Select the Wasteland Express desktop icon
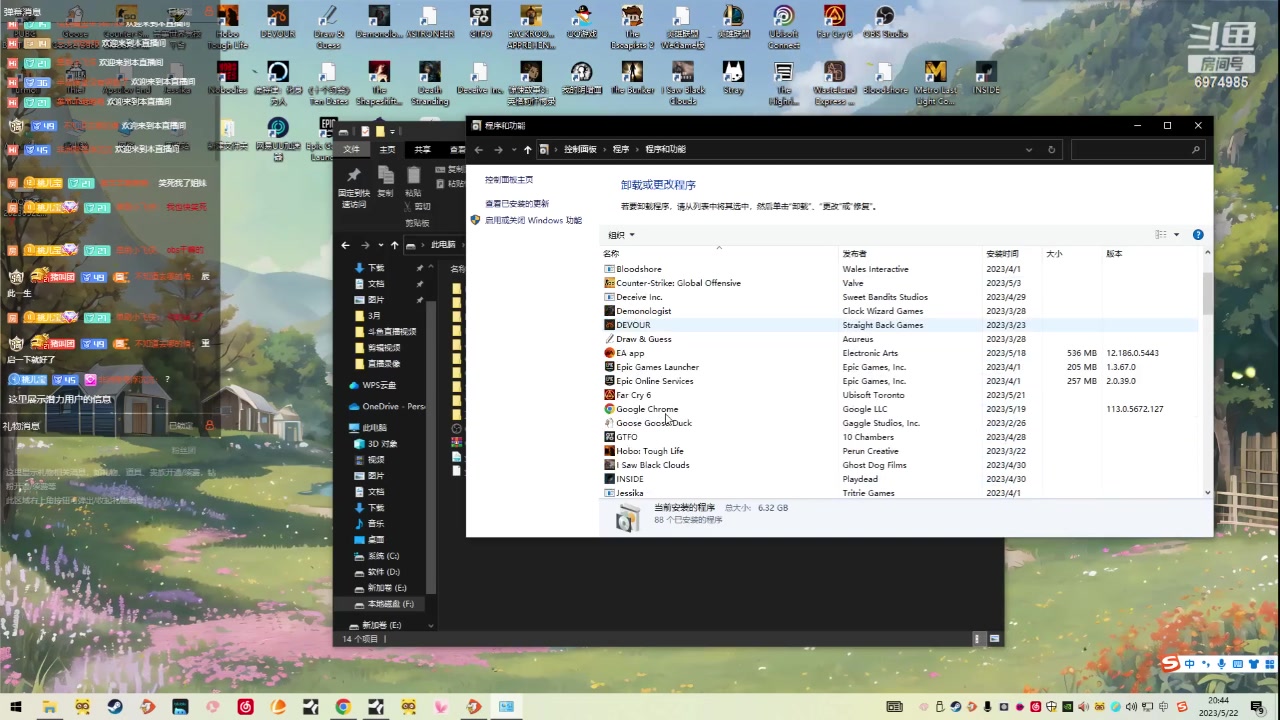 834,83
